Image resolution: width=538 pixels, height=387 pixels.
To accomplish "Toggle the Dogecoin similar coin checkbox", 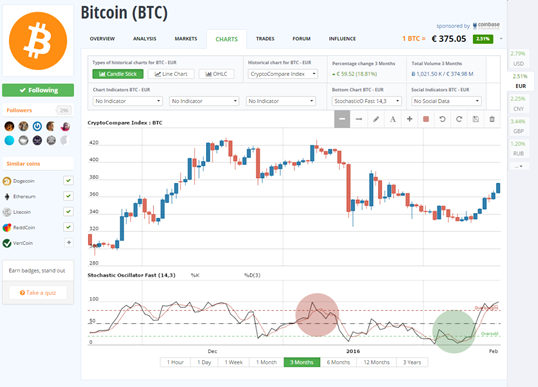I will point(68,180).
